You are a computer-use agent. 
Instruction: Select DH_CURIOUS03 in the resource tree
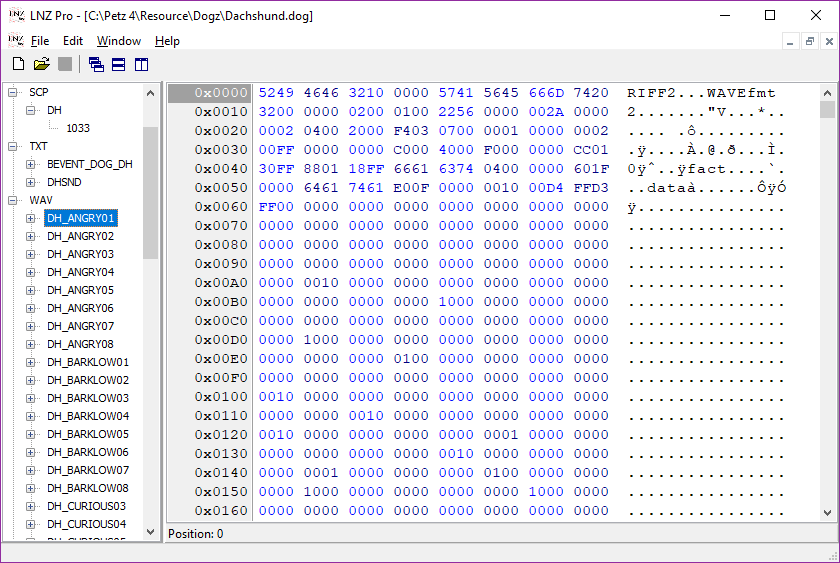click(86, 506)
